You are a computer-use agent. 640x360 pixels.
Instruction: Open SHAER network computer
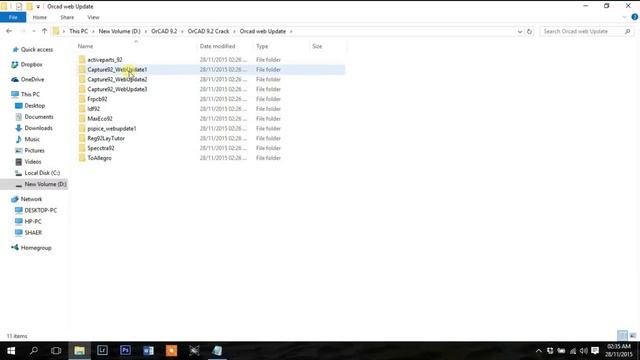coord(33,233)
